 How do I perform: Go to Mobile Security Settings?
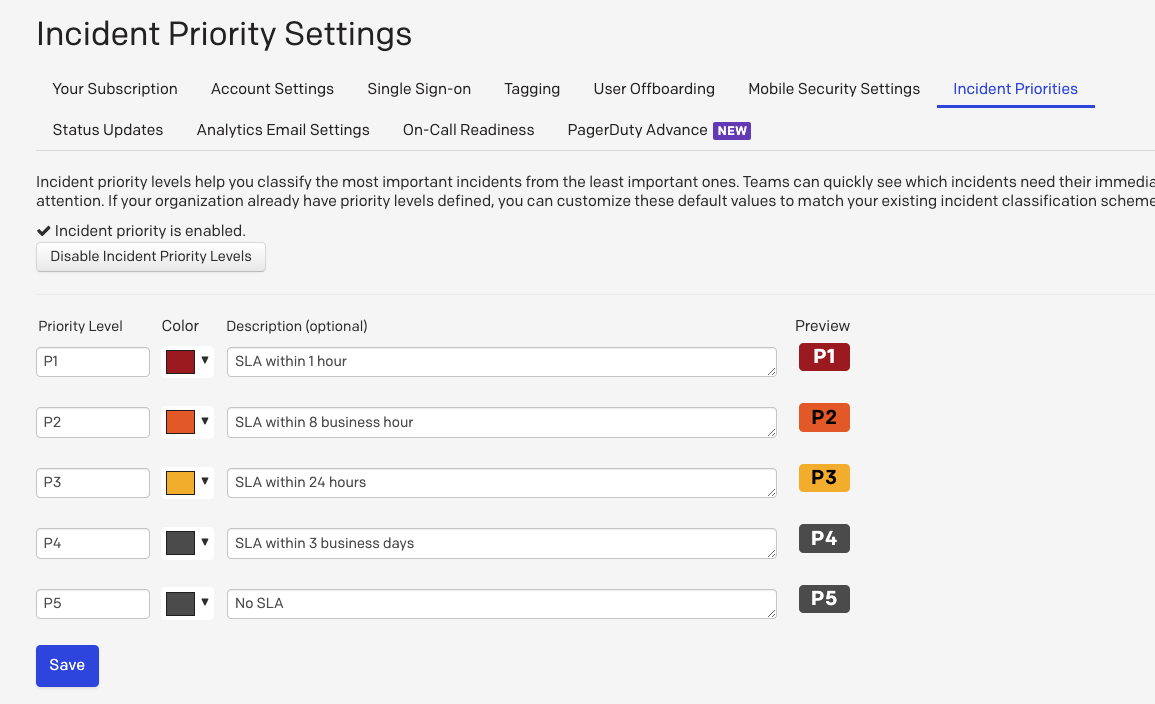pos(833,89)
